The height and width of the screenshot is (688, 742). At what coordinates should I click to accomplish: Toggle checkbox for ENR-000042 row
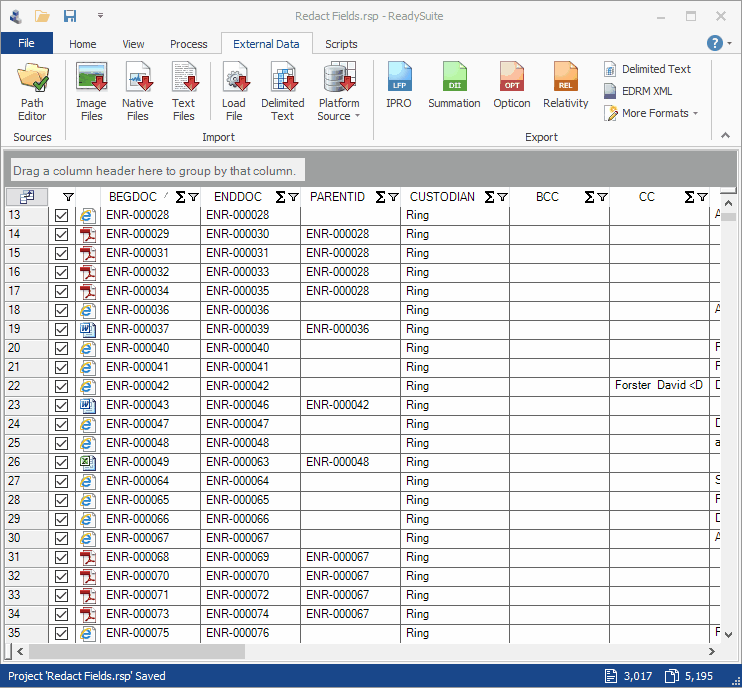[62, 387]
